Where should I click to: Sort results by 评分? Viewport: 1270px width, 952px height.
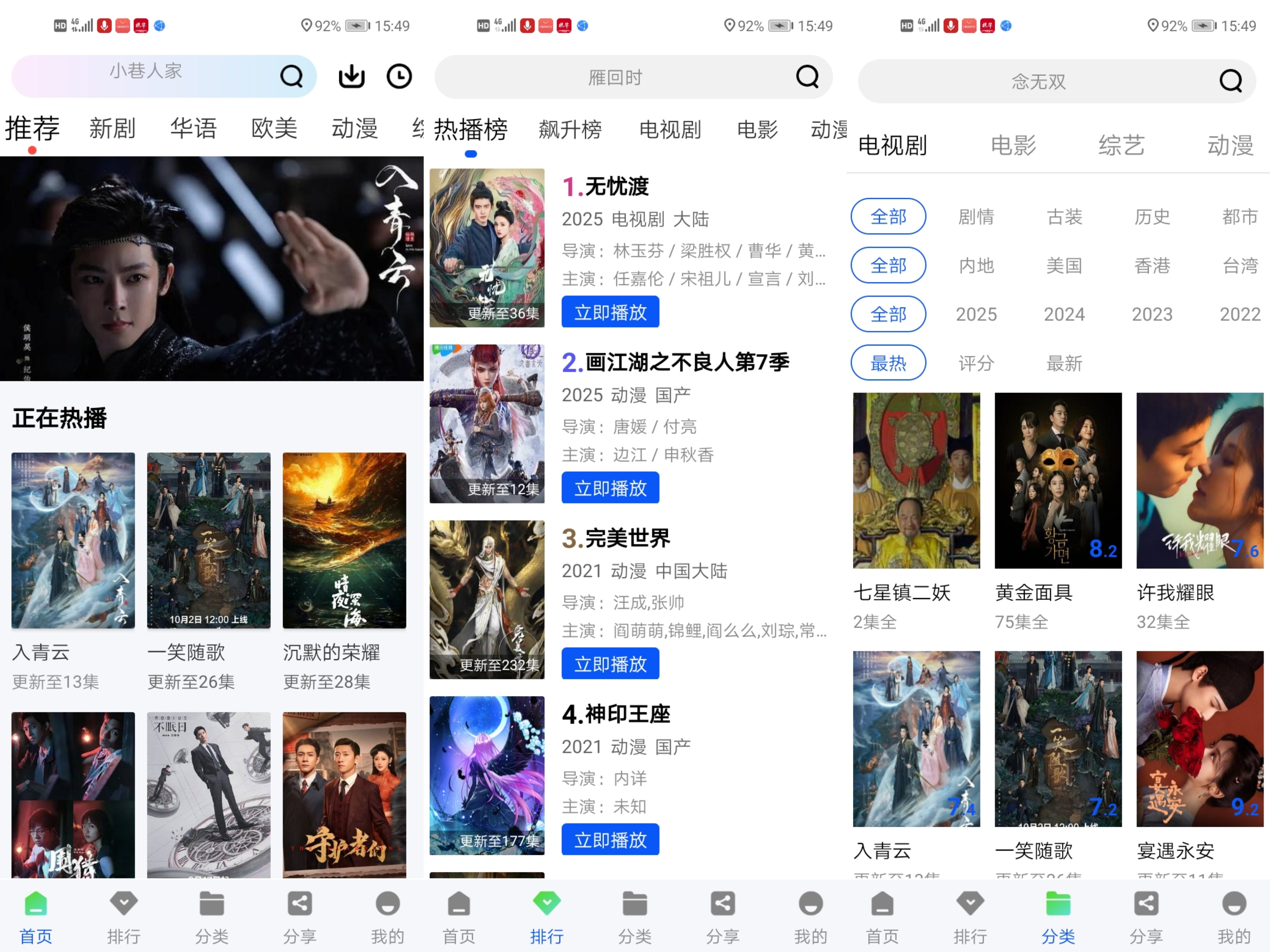(976, 363)
